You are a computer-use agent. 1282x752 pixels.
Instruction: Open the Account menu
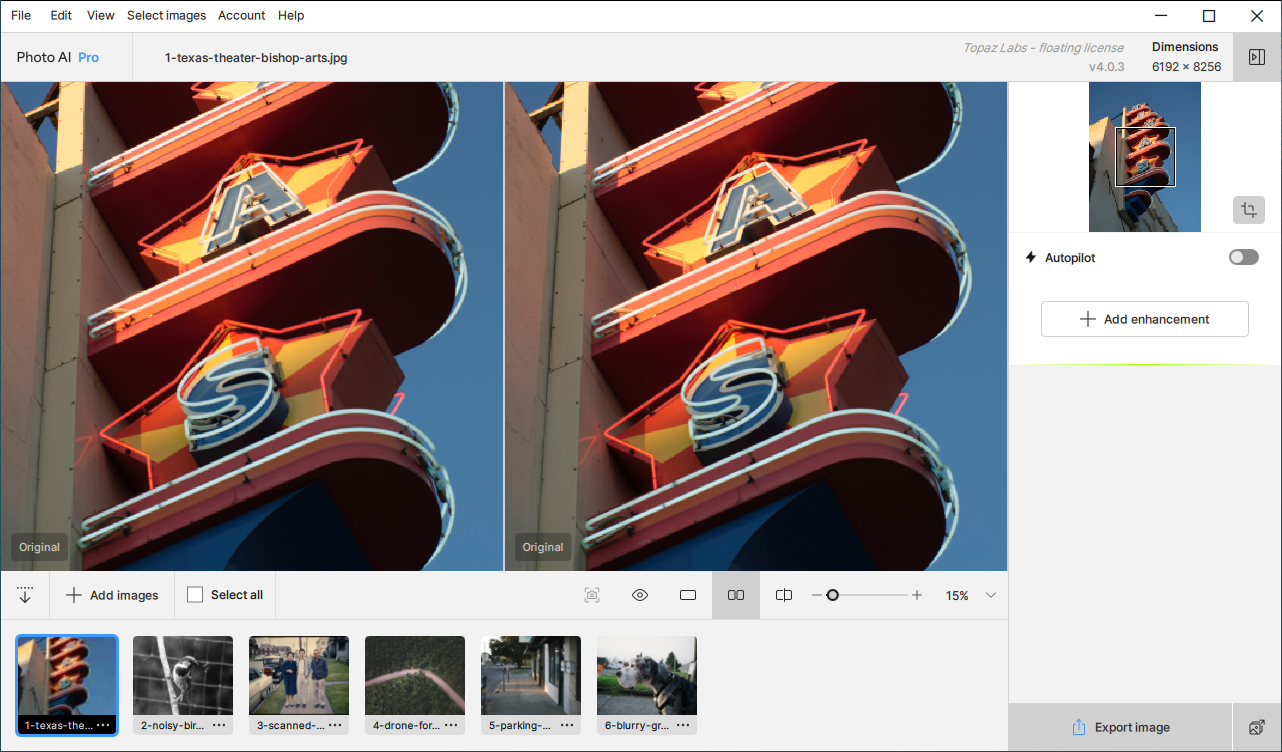pyautogui.click(x=241, y=15)
